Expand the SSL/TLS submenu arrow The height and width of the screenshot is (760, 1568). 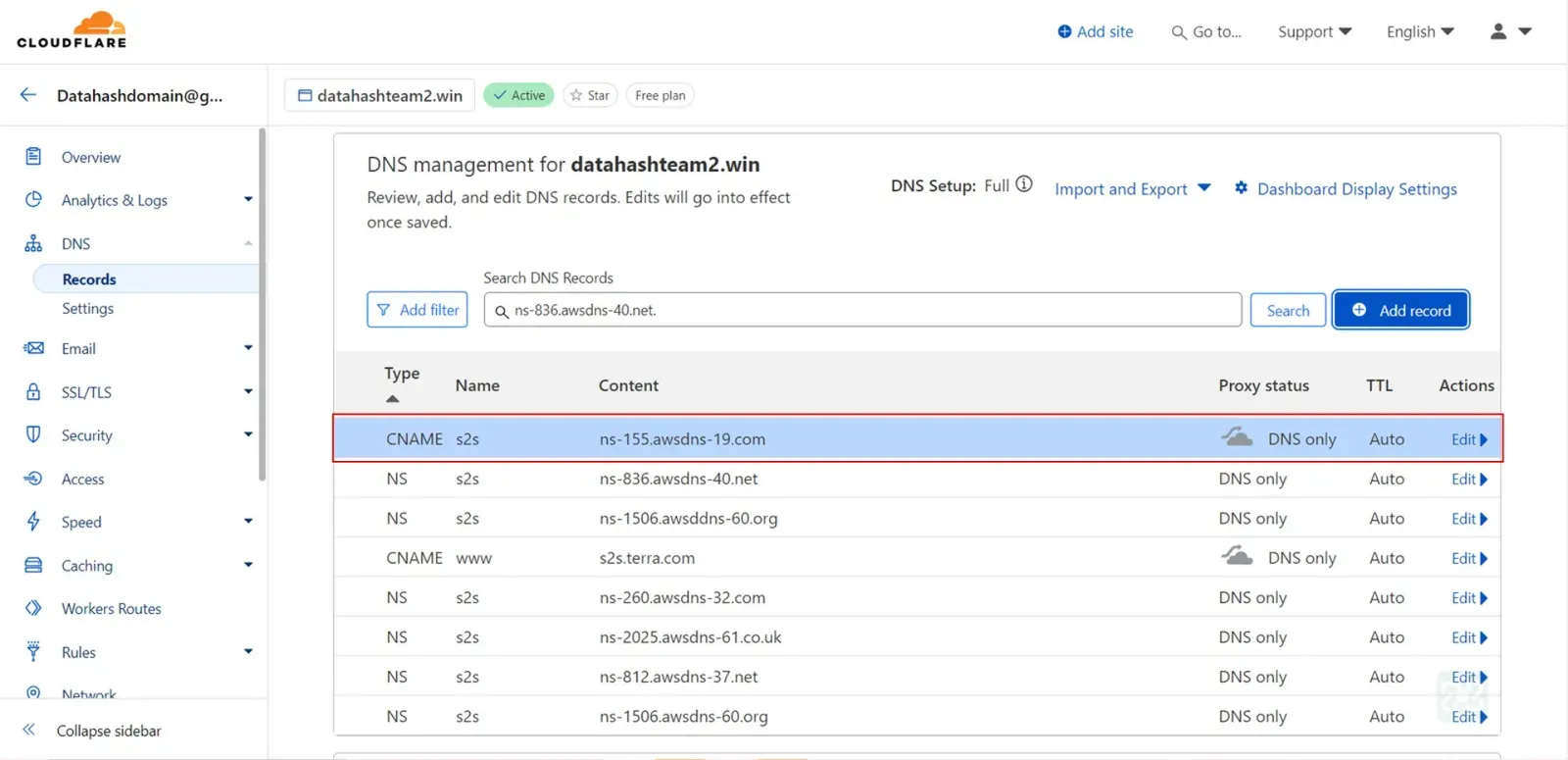coord(248,391)
